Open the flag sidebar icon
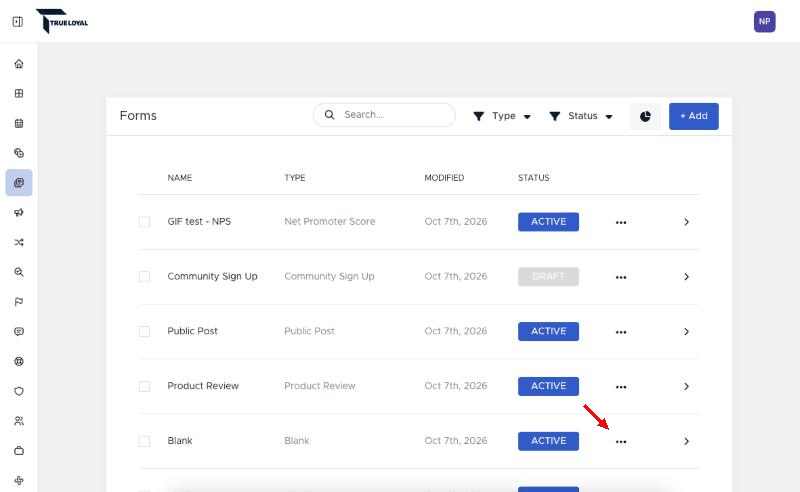The image size is (800, 492). click(x=19, y=302)
